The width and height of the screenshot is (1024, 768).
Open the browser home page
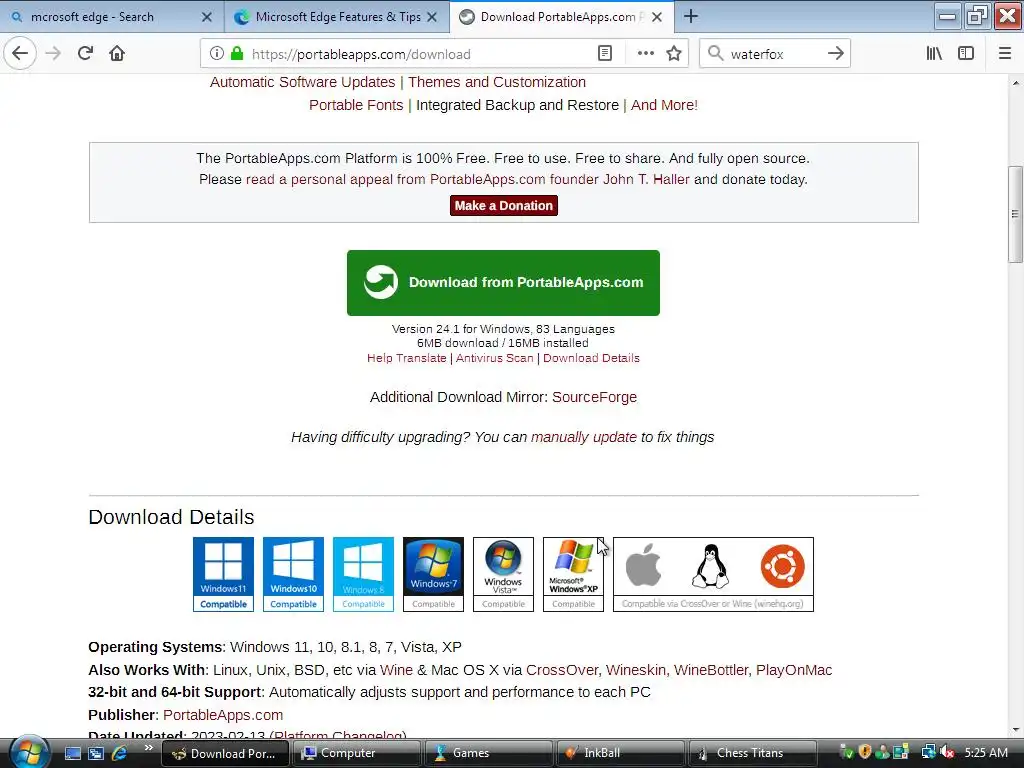coord(117,54)
